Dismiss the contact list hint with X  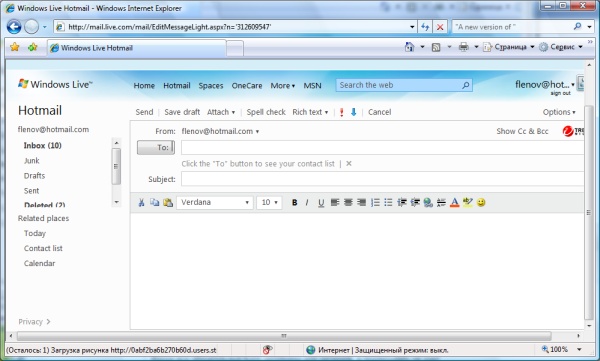pyautogui.click(x=349, y=163)
